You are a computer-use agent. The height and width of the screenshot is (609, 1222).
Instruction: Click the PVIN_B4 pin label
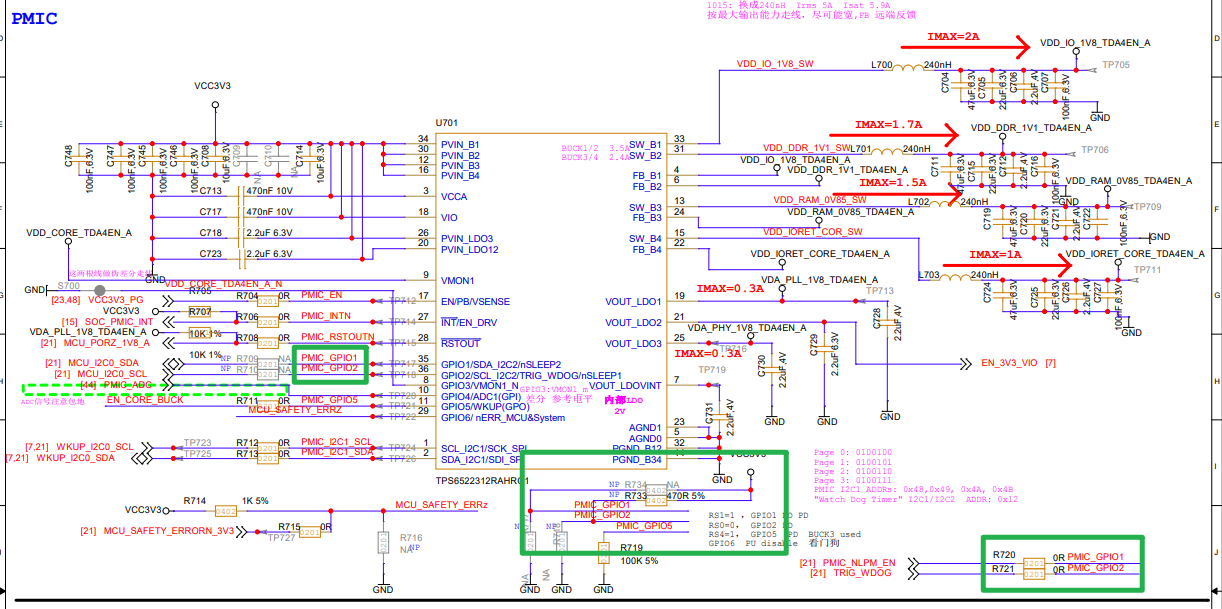[460, 176]
